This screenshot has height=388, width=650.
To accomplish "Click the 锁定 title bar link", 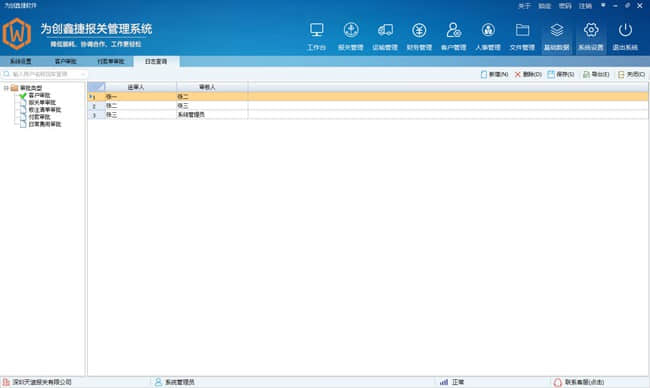I will [x=544, y=6].
